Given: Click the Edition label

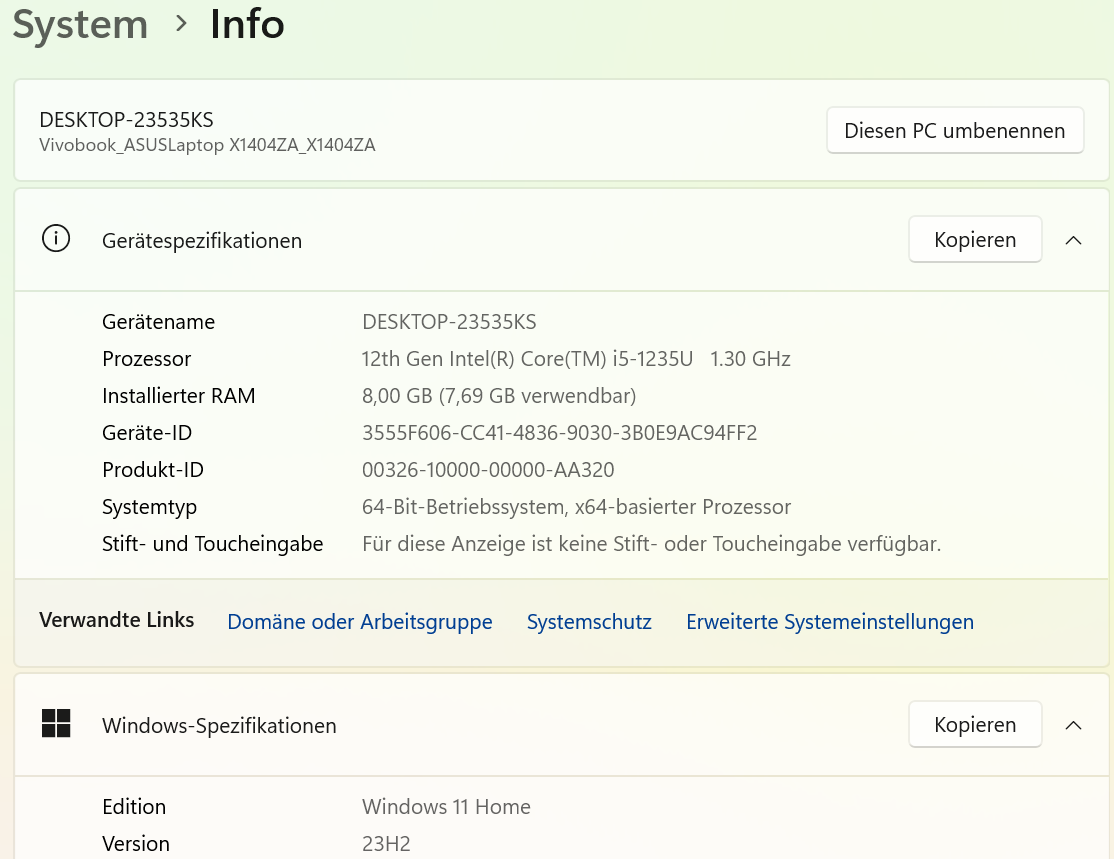Looking at the screenshot, I should point(134,806).
